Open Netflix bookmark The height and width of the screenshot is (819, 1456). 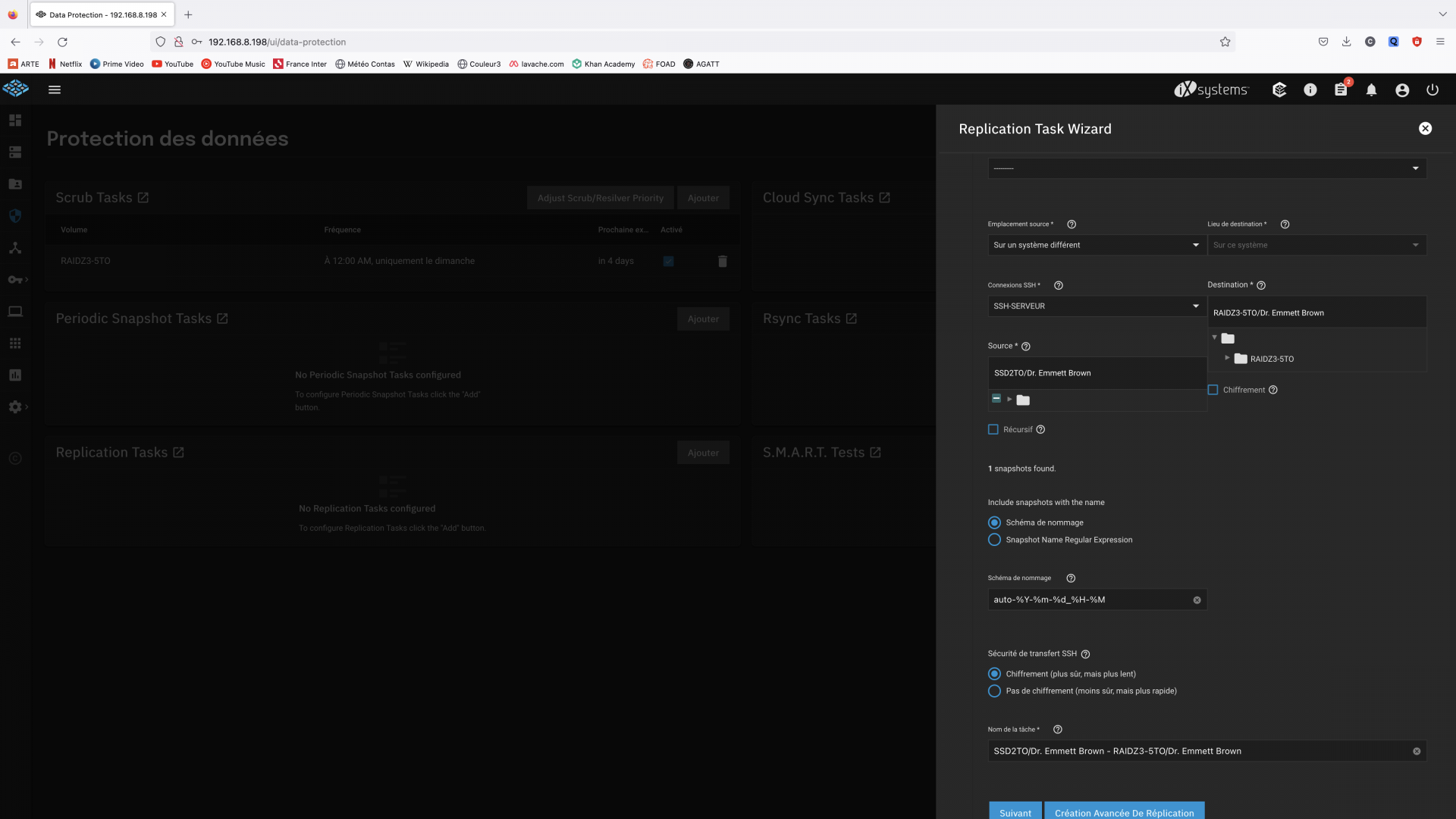65,64
